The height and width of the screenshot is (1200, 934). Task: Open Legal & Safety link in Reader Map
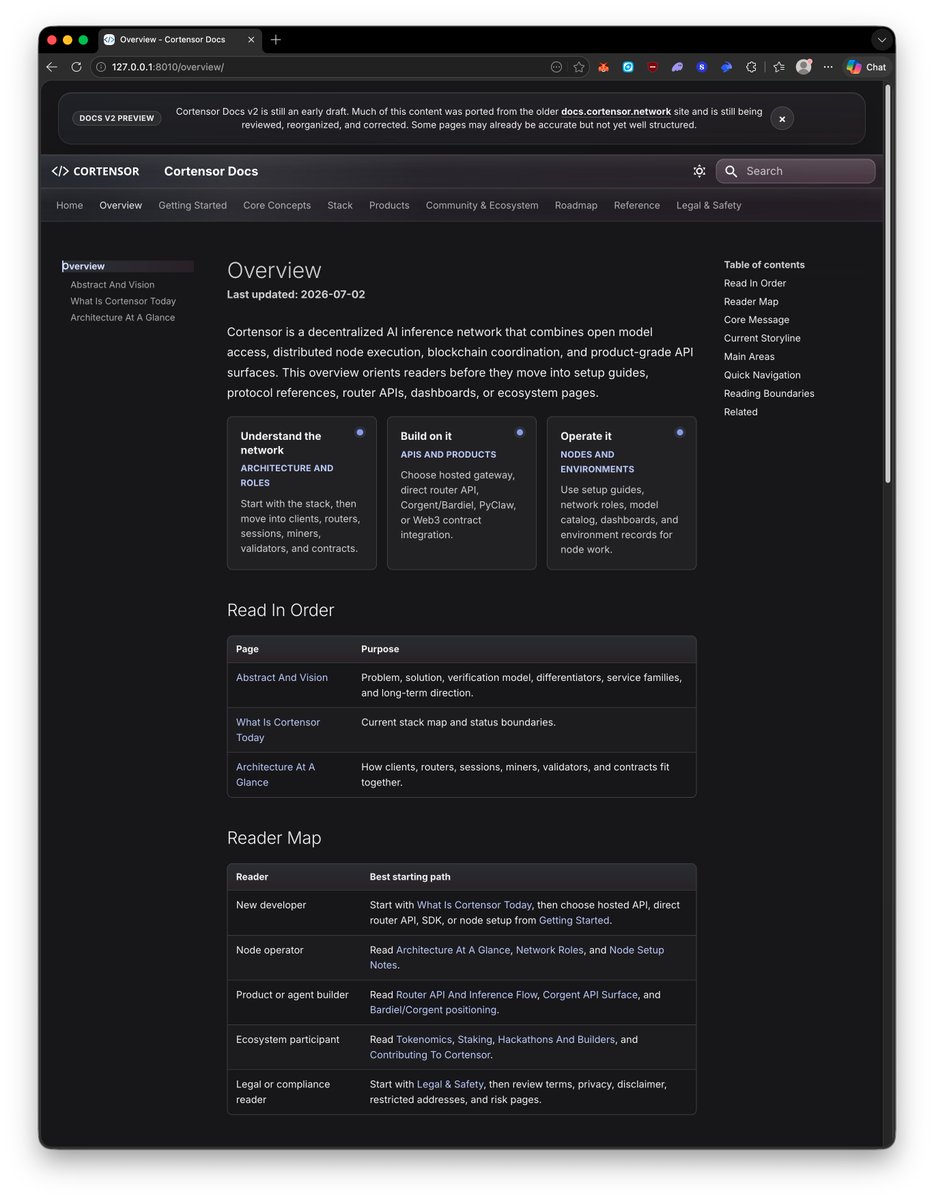pyautogui.click(x=450, y=1084)
